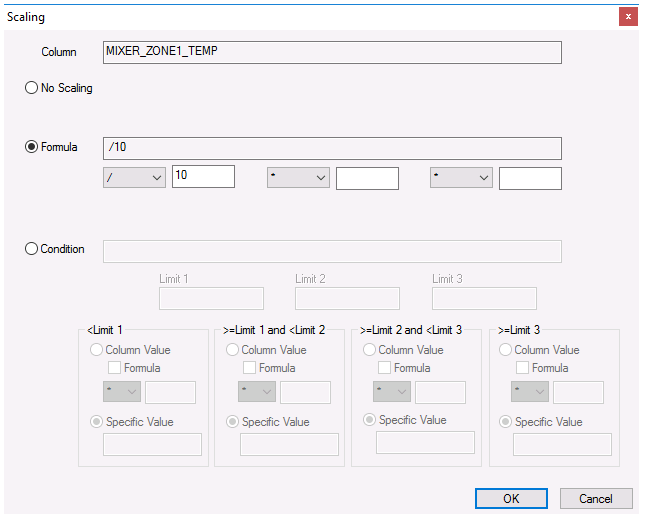Select the Formula radio button

coord(31,147)
